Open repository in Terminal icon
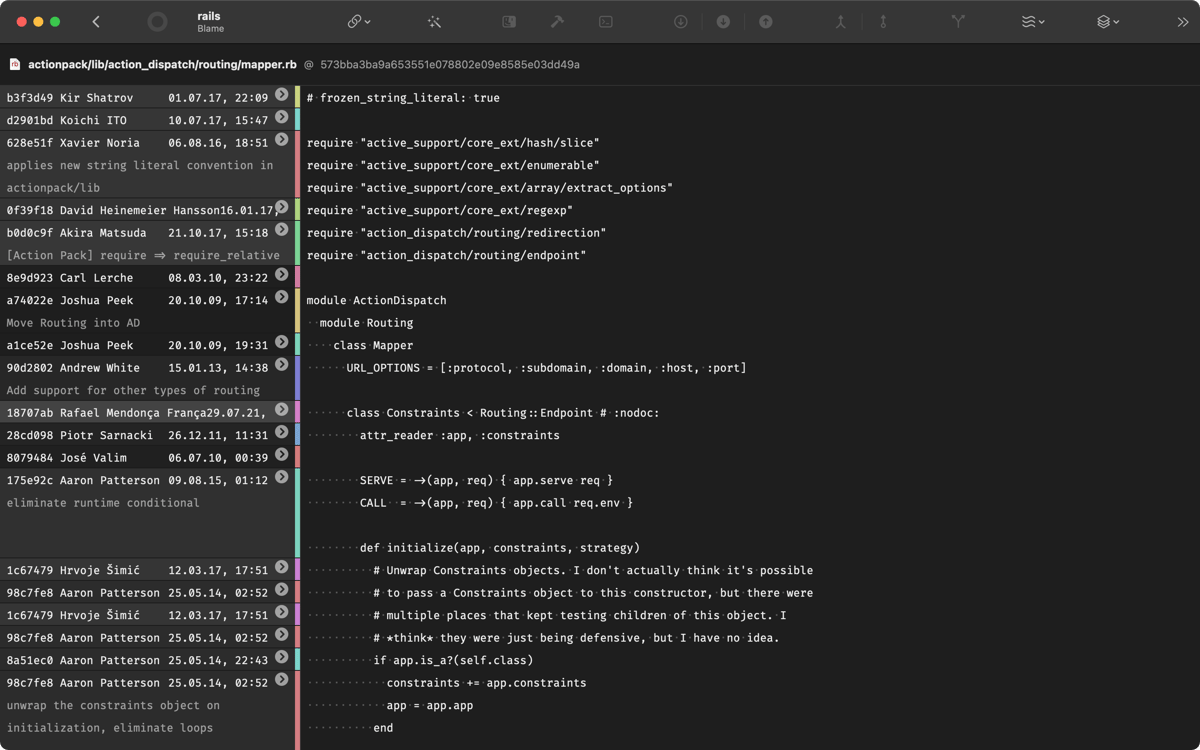 605,22
